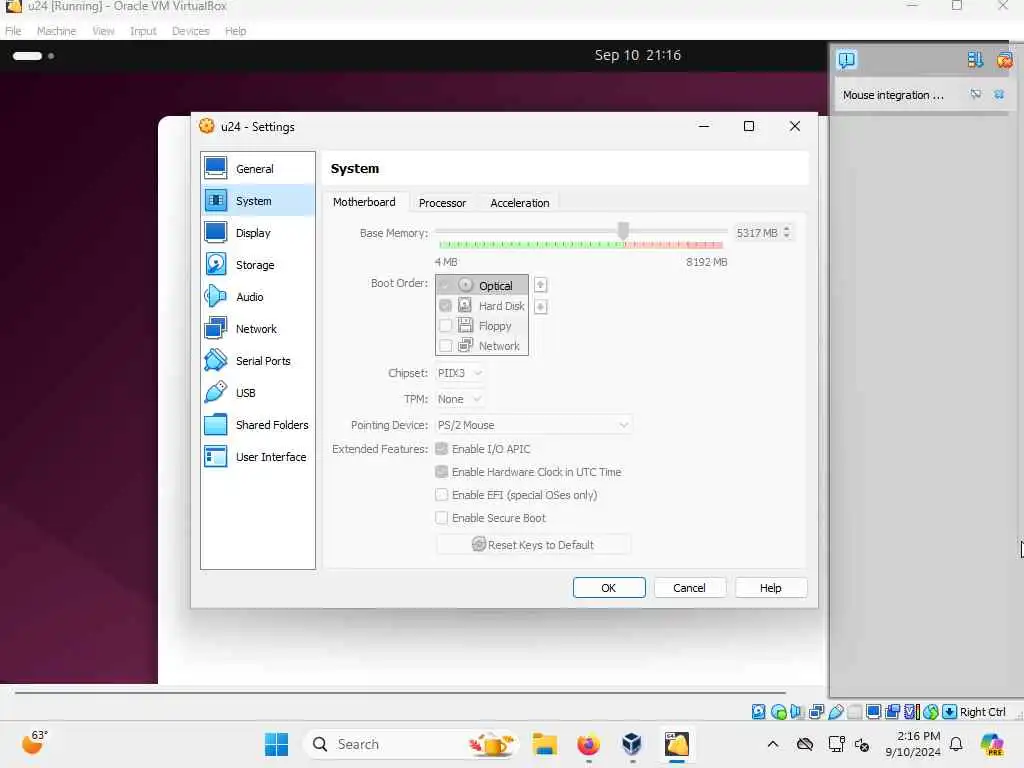Show hidden system tray icons chevron
Image resolution: width=1024 pixels, height=768 pixels.
(x=773, y=744)
